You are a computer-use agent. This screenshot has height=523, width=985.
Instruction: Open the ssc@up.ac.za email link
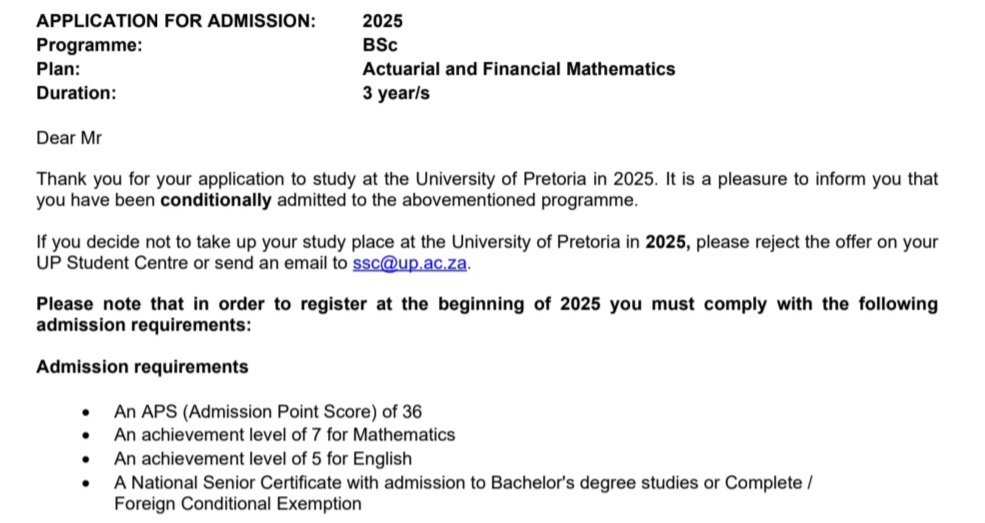click(410, 264)
